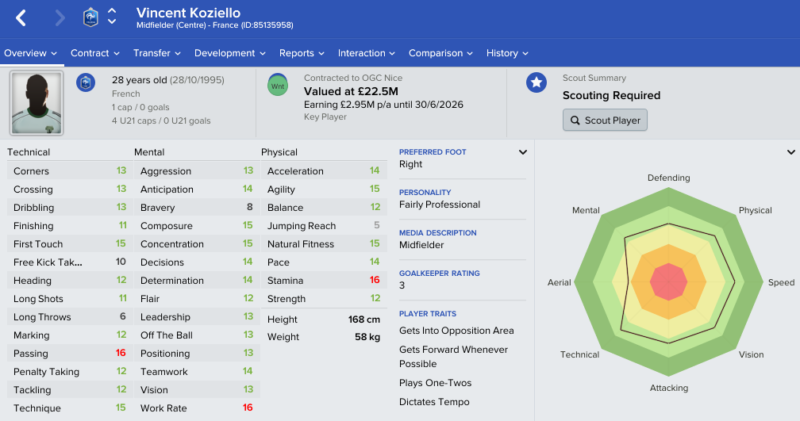800x421 pixels.
Task: Expand the attribute polygon panel chevron
Action: (791, 152)
